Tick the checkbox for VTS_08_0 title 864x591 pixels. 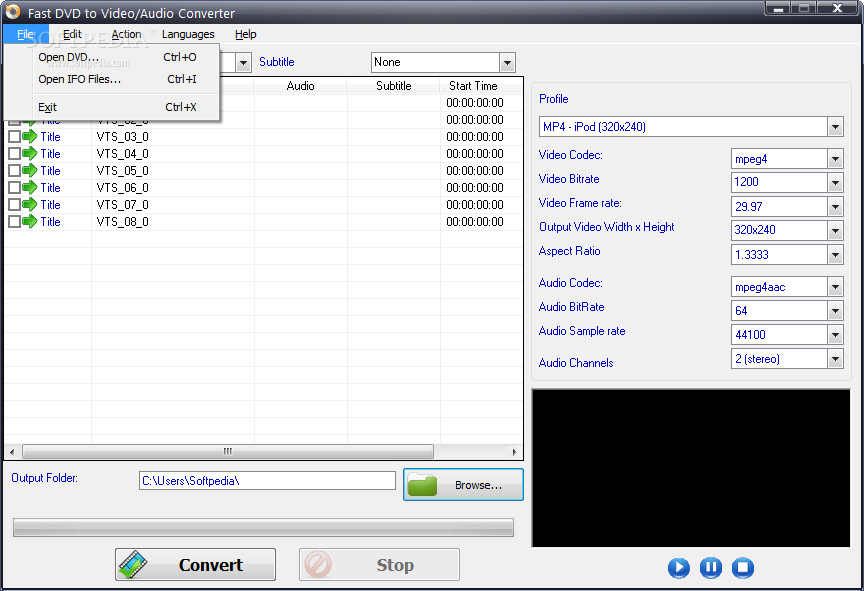tap(14, 221)
